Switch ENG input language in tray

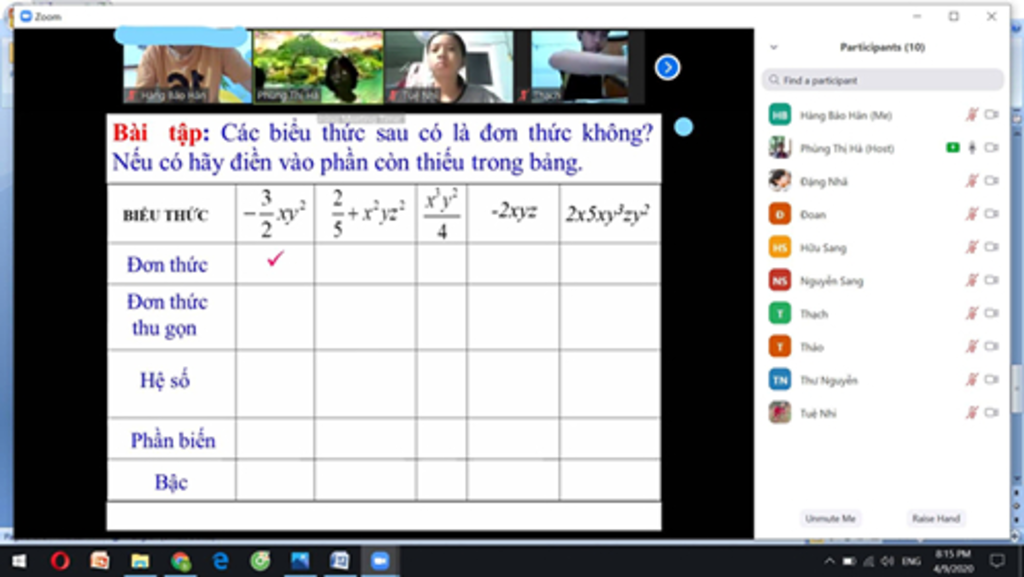point(912,561)
